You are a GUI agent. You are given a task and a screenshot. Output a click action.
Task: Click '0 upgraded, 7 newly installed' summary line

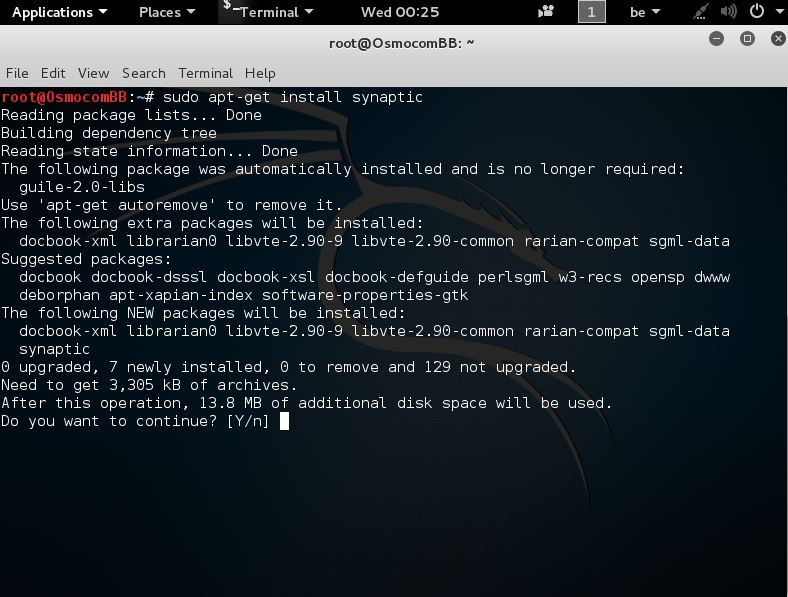coord(288,367)
